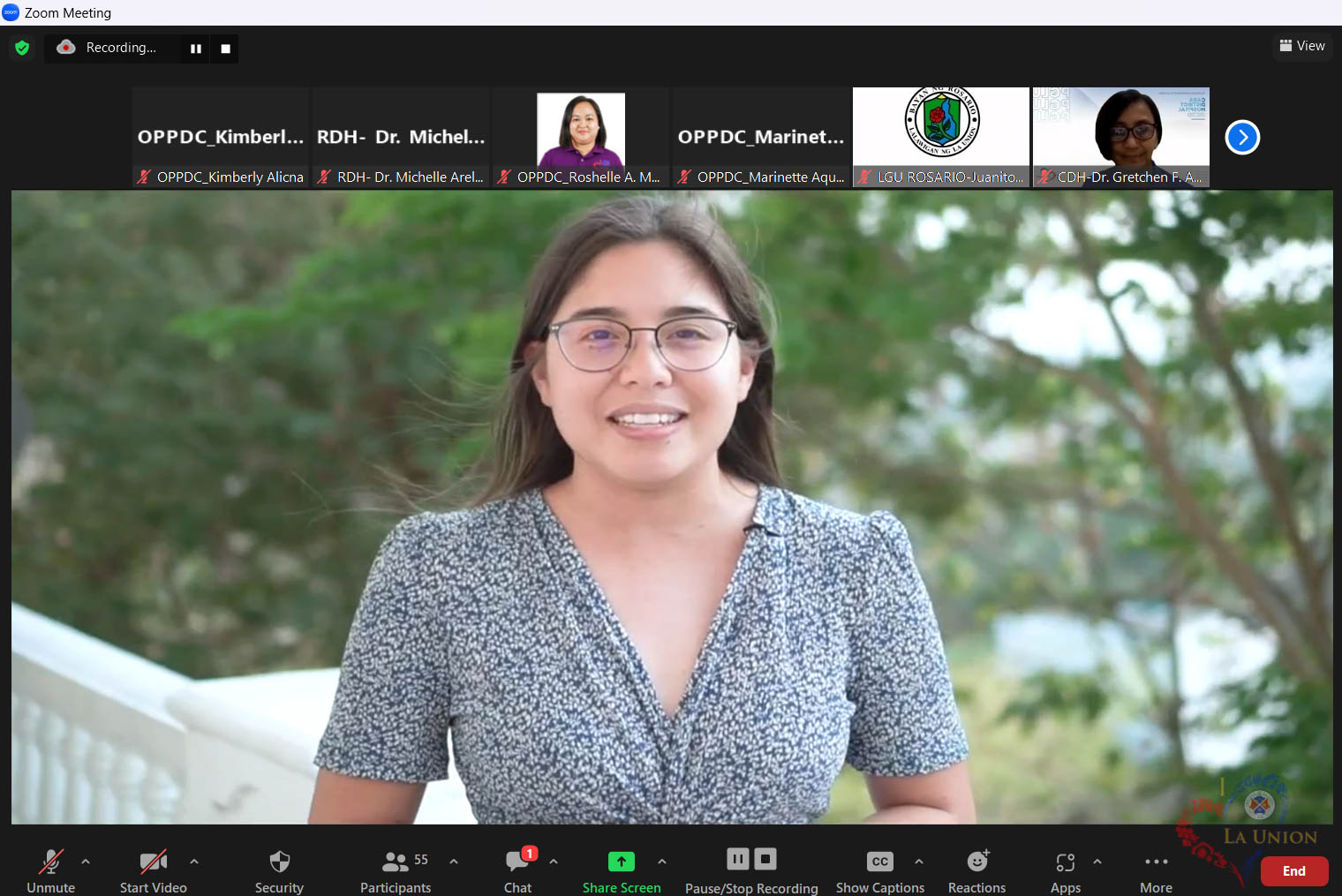Select OPPDC_Roshelle A. M participant tile

click(581, 137)
